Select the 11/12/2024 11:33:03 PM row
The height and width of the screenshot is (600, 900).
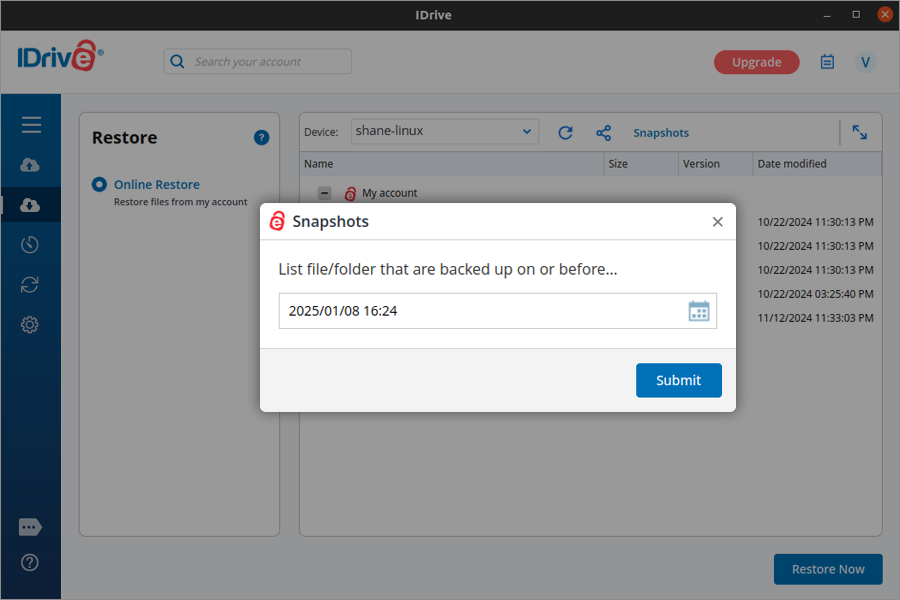point(815,318)
